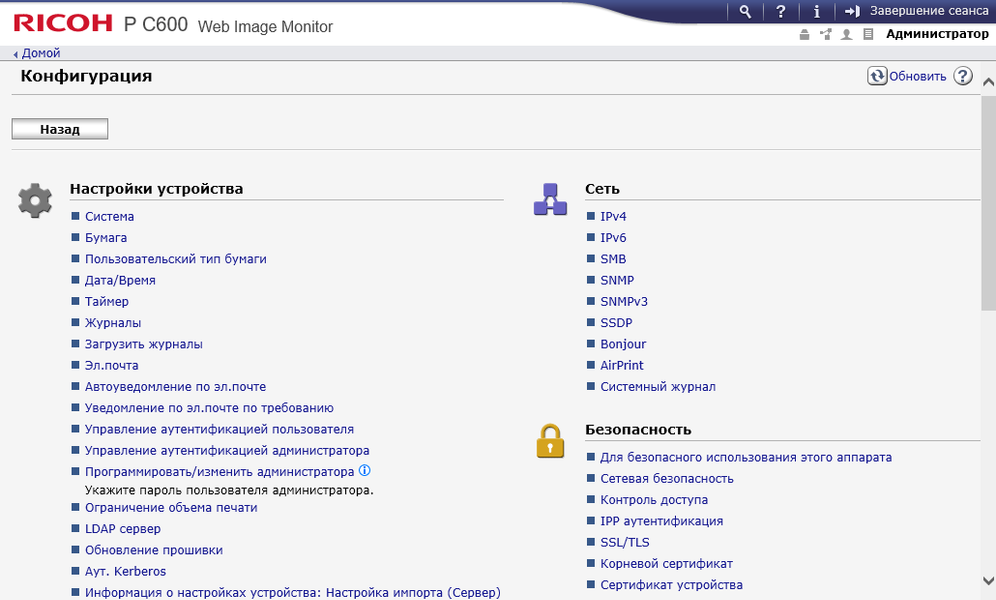Click the Завершение сеанса logout icon
The height and width of the screenshot is (600, 996).
852,12
